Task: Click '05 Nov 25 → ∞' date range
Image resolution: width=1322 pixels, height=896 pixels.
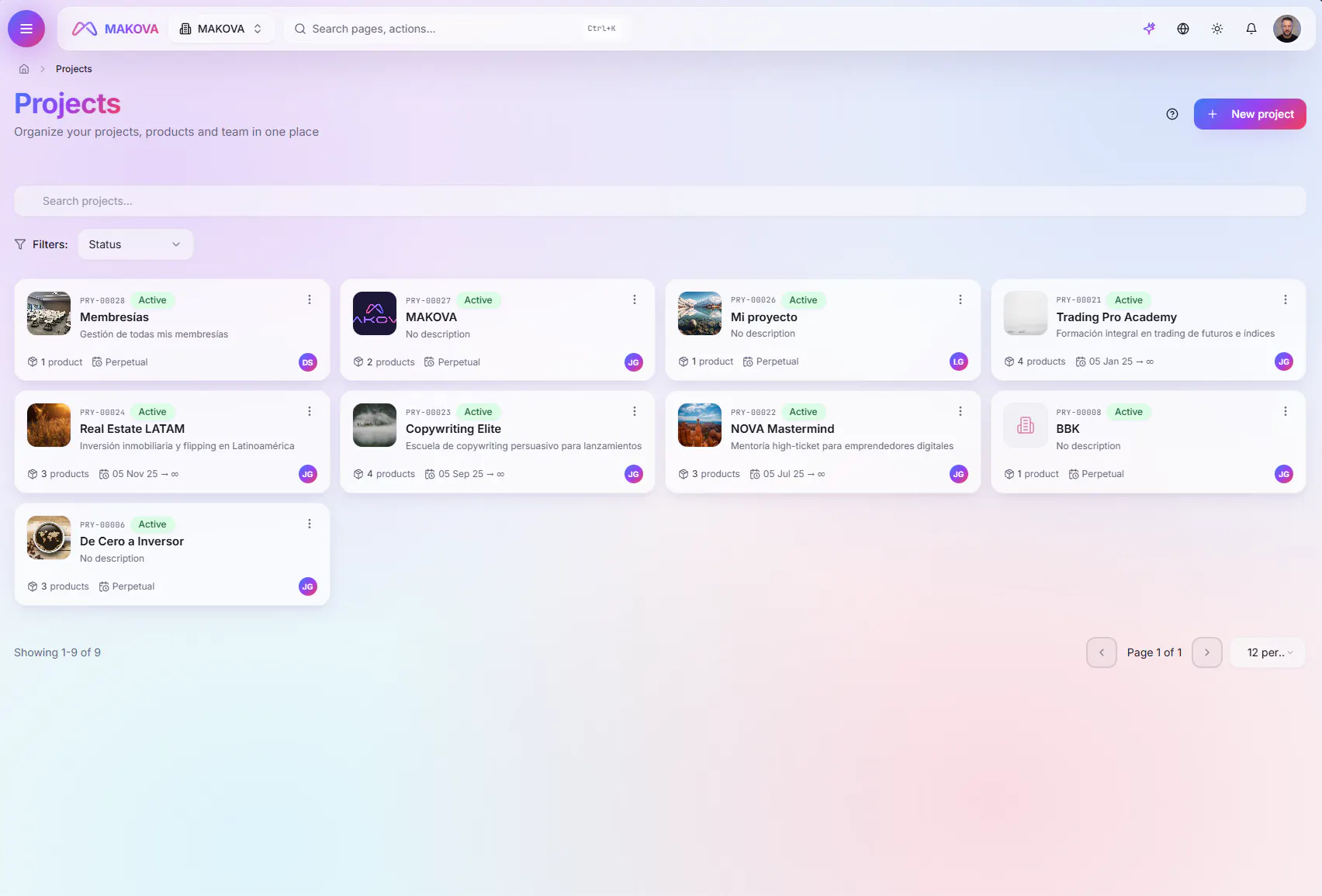Action: click(139, 474)
